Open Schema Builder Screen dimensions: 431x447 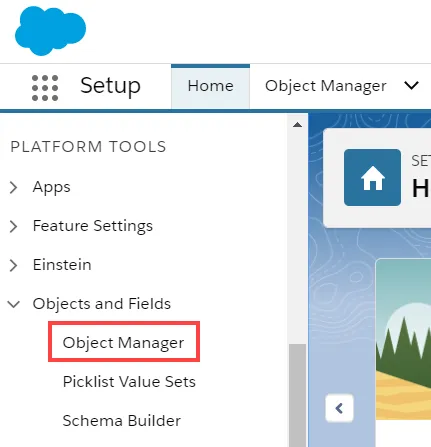pos(122,420)
